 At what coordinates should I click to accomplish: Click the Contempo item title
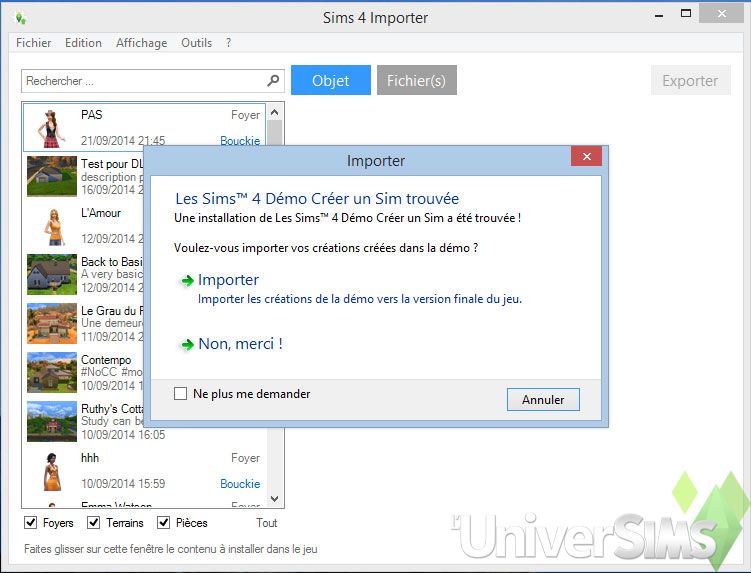click(x=106, y=359)
